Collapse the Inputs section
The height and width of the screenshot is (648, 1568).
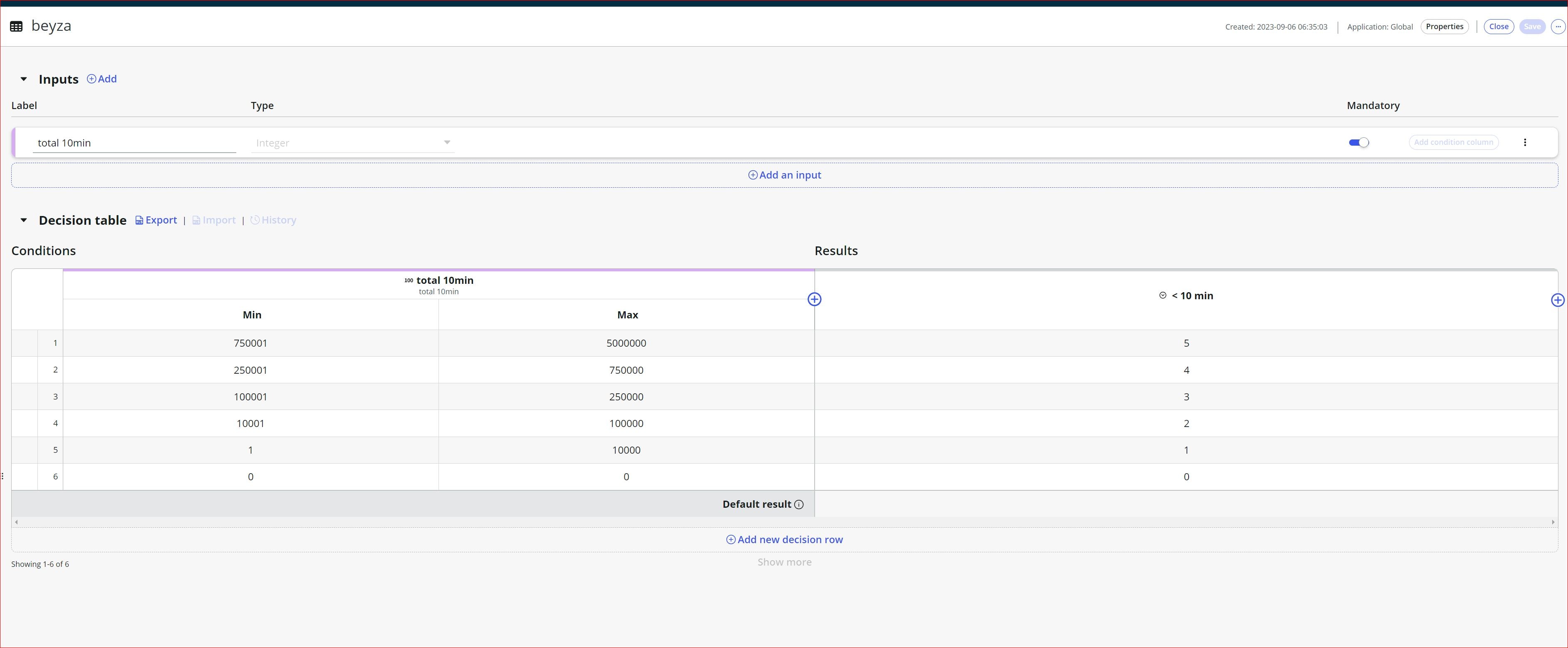tap(23, 79)
